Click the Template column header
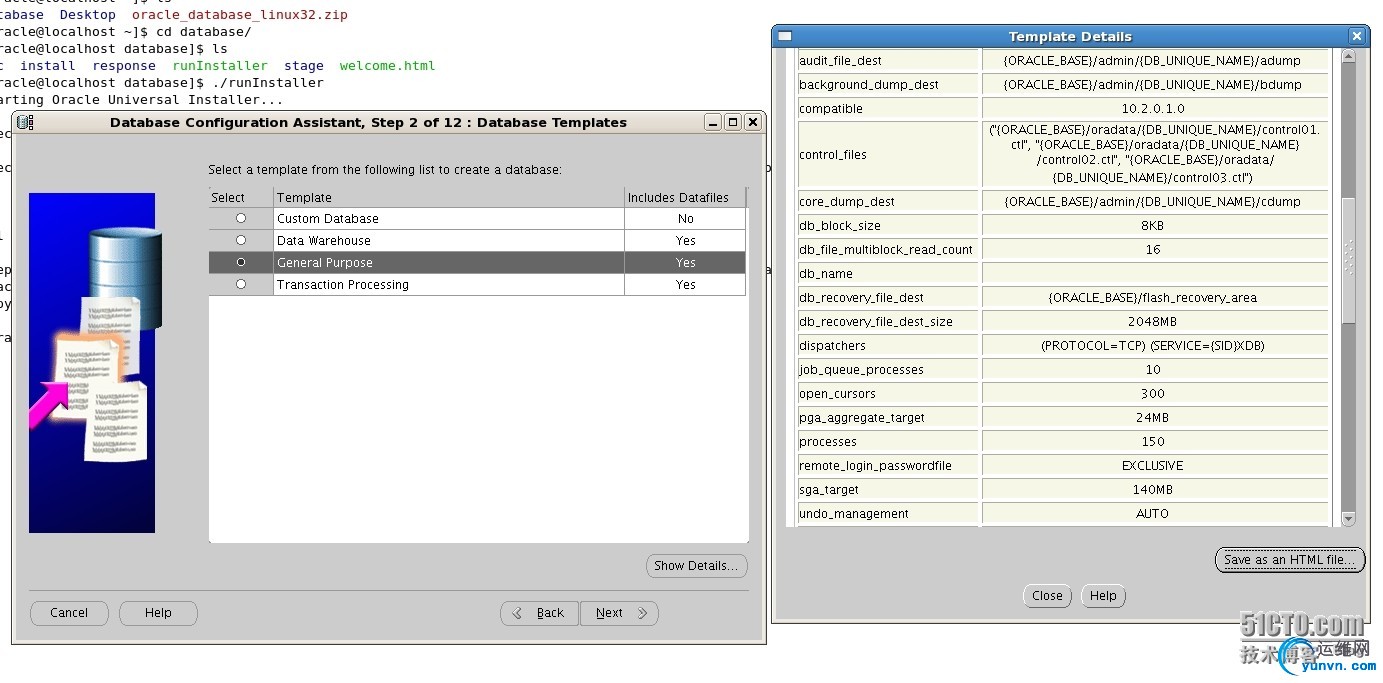The image size is (1383, 683). coord(449,197)
